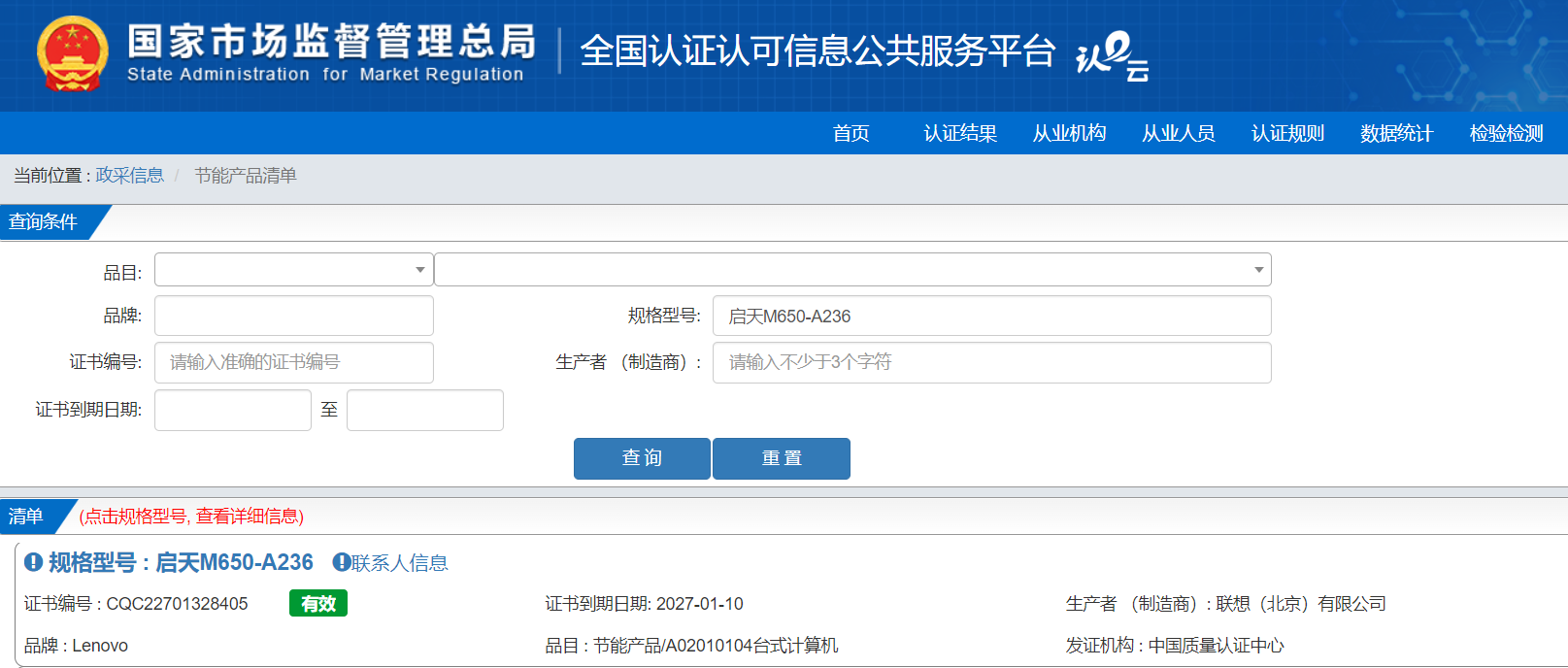Screen dimensions: 1568x668
Task: Click the expiry date 2027-01-10 text
Action: tap(700, 604)
